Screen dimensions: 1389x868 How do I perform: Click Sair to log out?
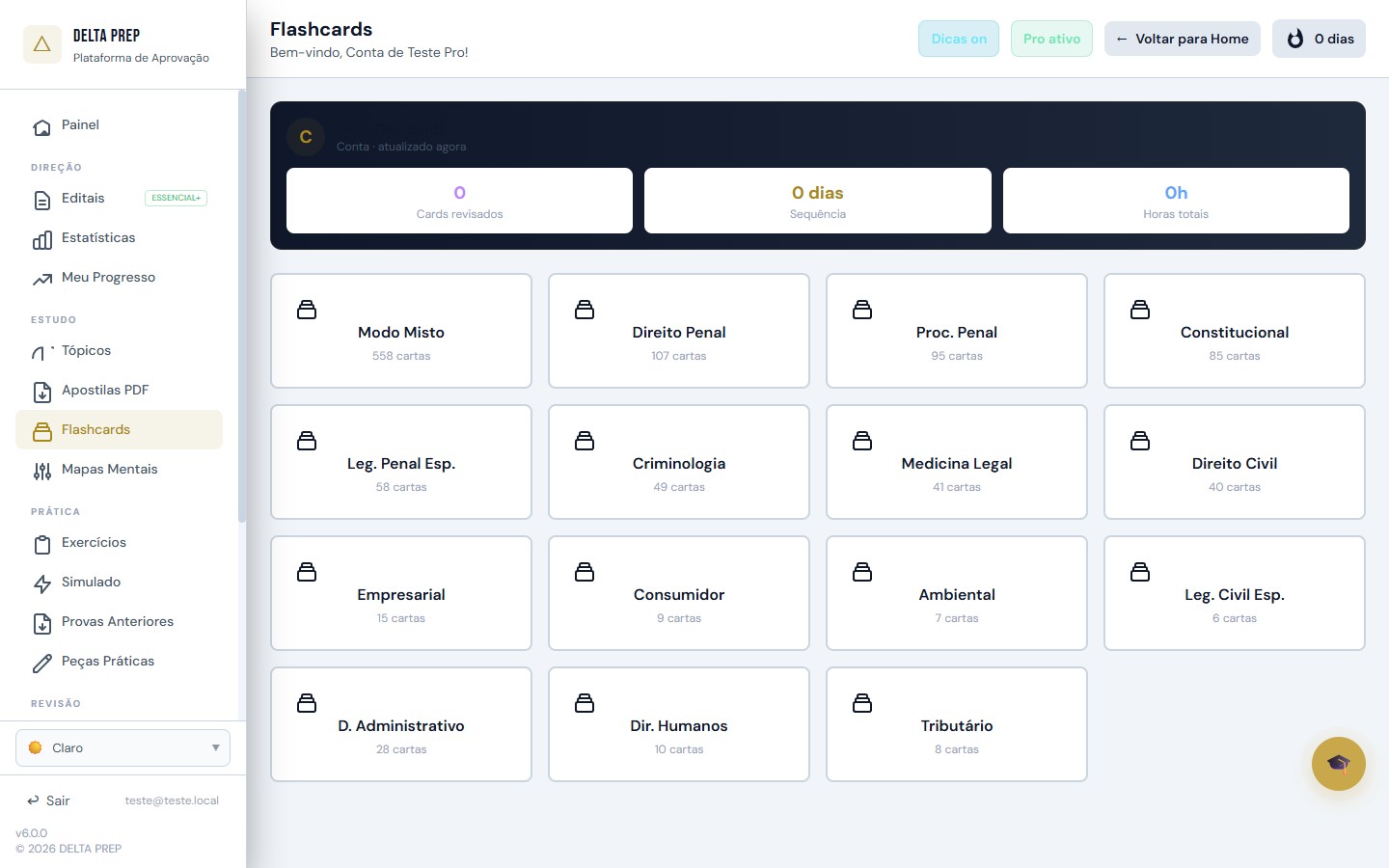click(x=49, y=800)
